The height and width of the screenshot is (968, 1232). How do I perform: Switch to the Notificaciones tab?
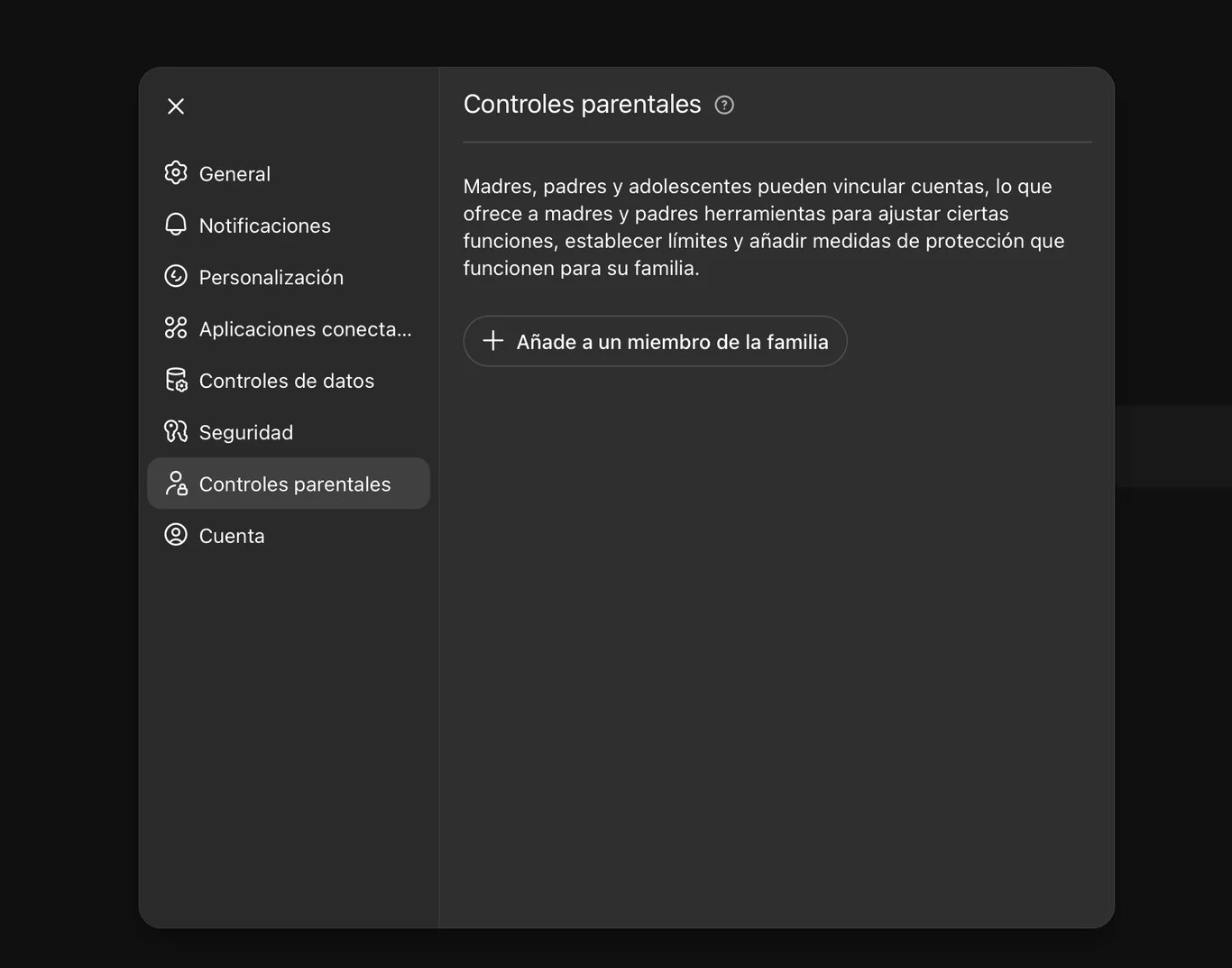(264, 226)
